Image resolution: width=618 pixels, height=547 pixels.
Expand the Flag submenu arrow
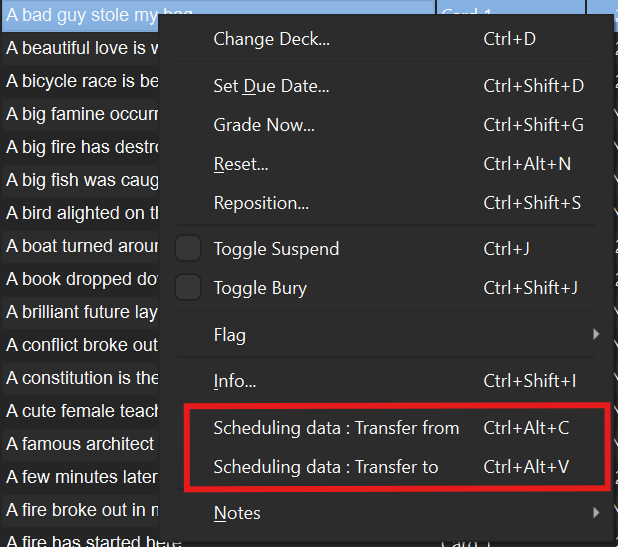pos(596,334)
